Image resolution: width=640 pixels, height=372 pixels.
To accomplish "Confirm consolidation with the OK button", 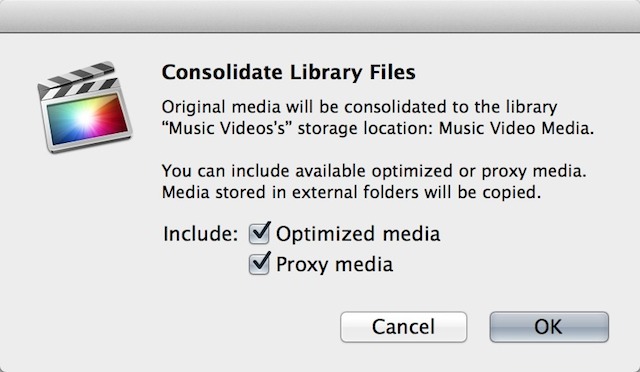I will [549, 327].
